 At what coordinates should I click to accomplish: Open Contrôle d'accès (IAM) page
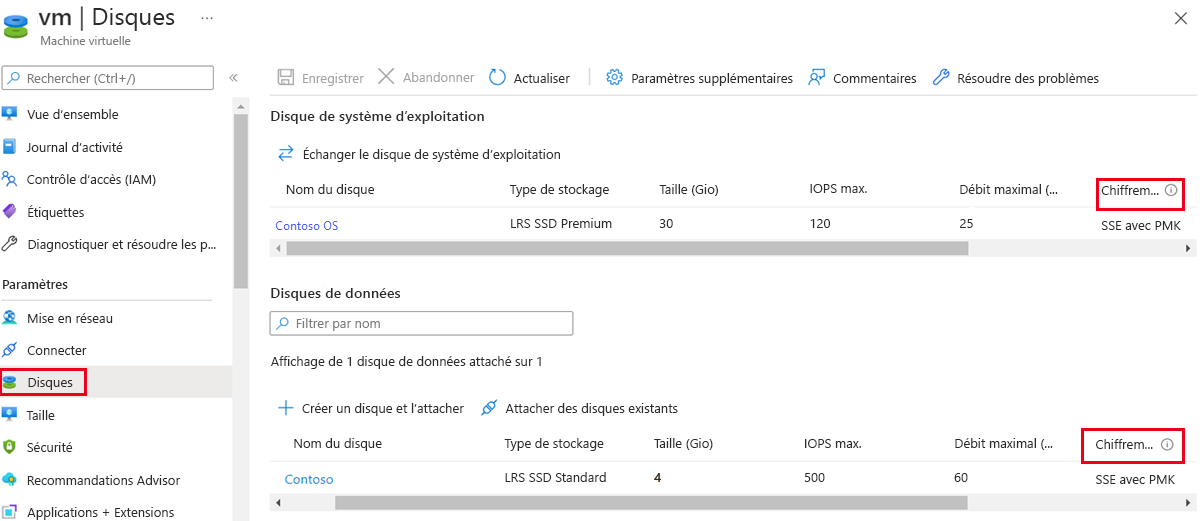tap(91, 179)
